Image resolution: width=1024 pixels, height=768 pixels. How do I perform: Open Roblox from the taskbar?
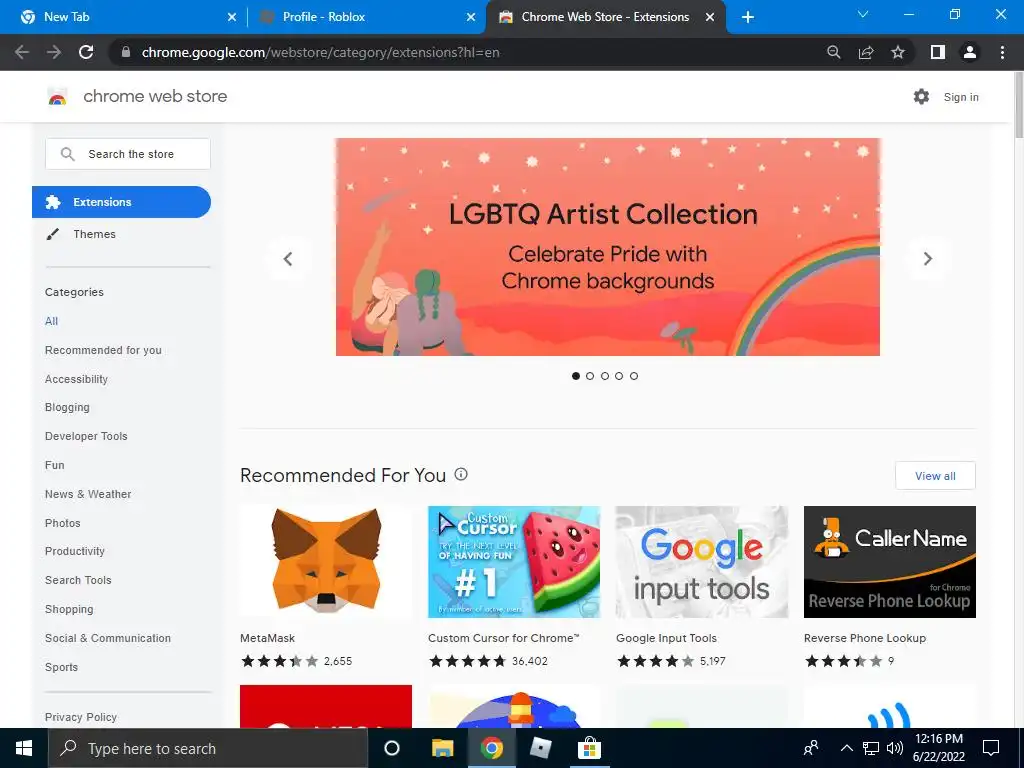(540, 748)
